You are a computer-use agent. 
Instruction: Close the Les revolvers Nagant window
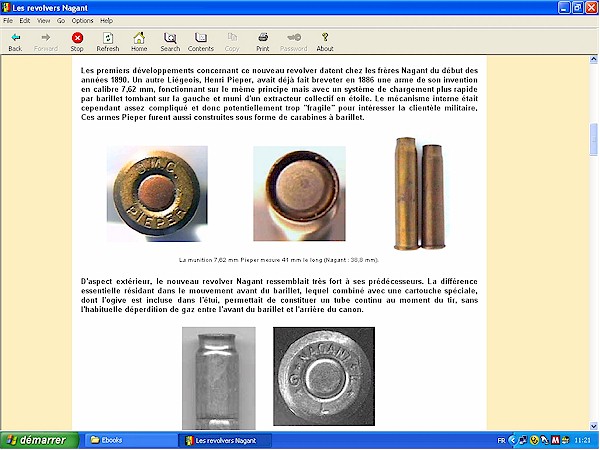[x=592, y=7]
